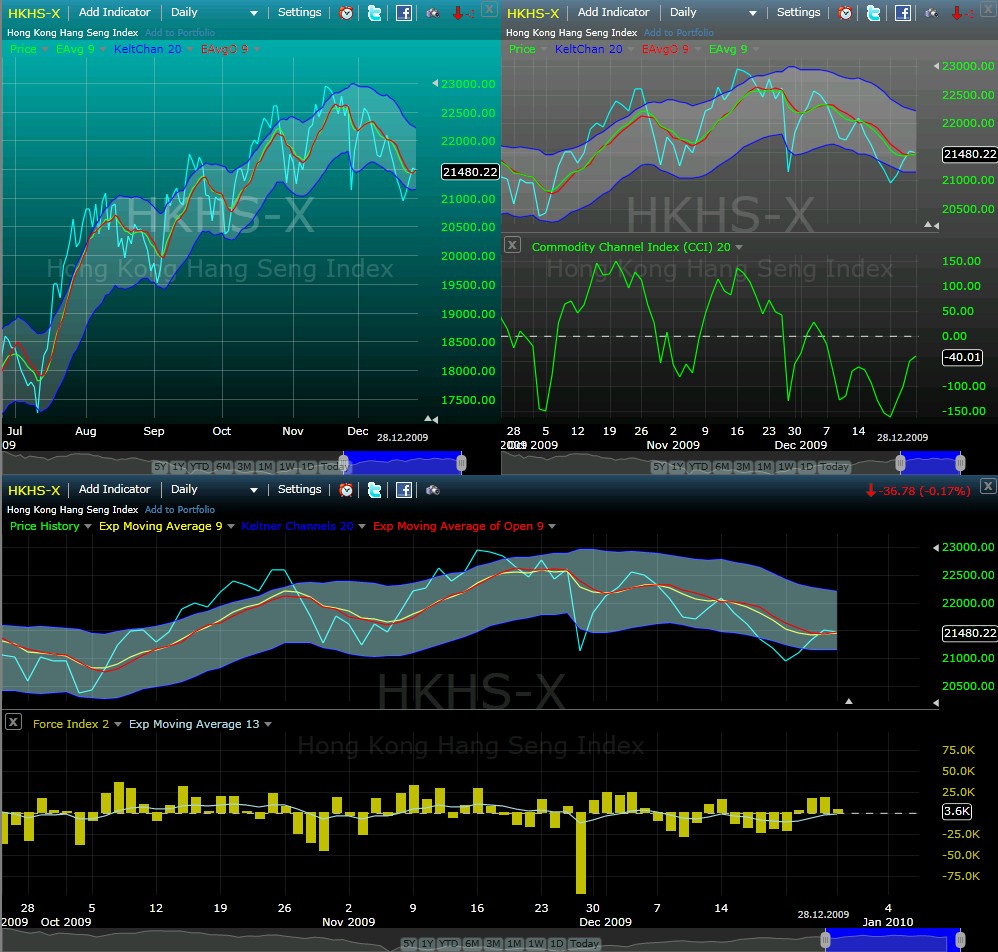Click collapse arrows at top-right price chart corner
This screenshot has height=952, width=998.
[931, 225]
